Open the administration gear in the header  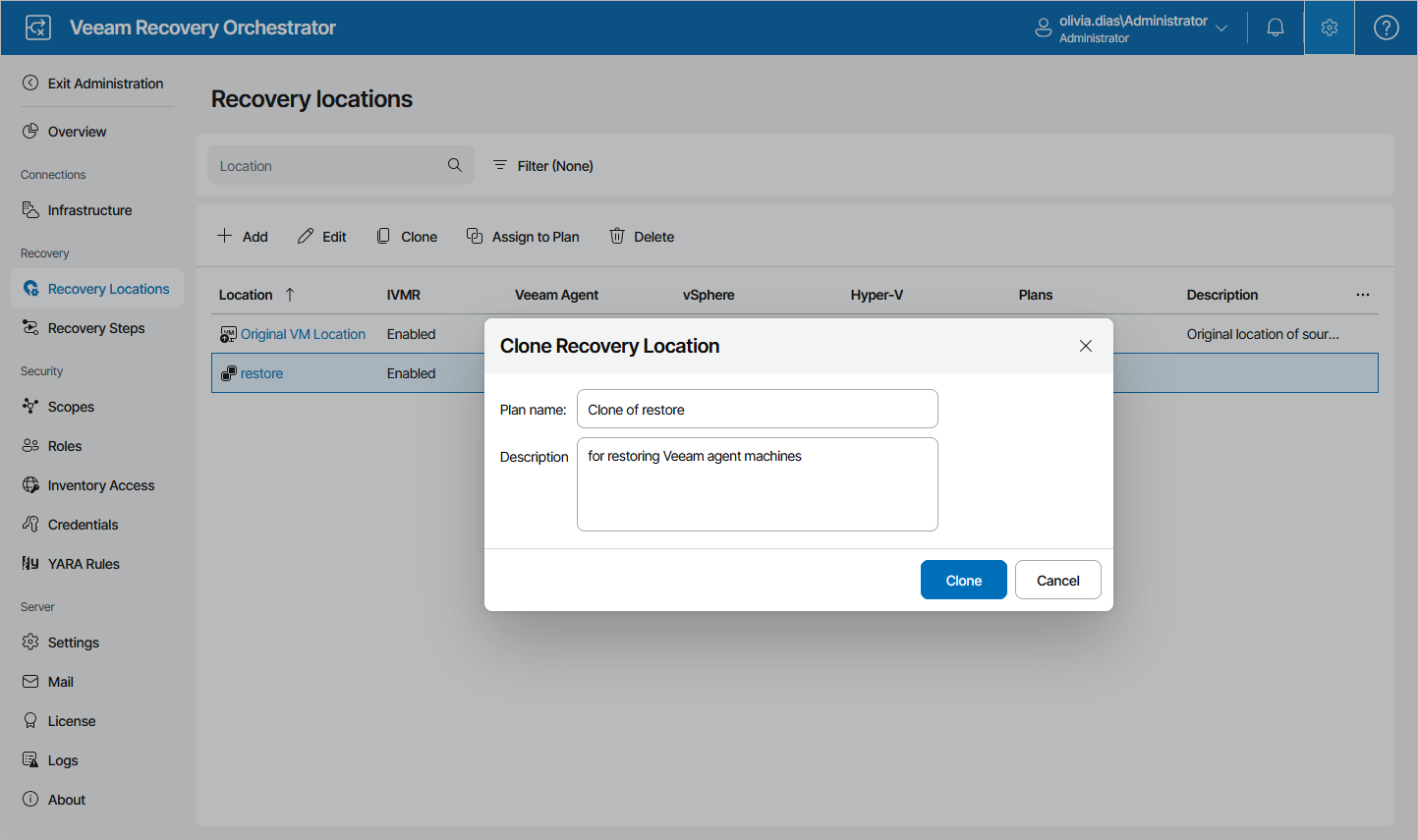click(1330, 28)
